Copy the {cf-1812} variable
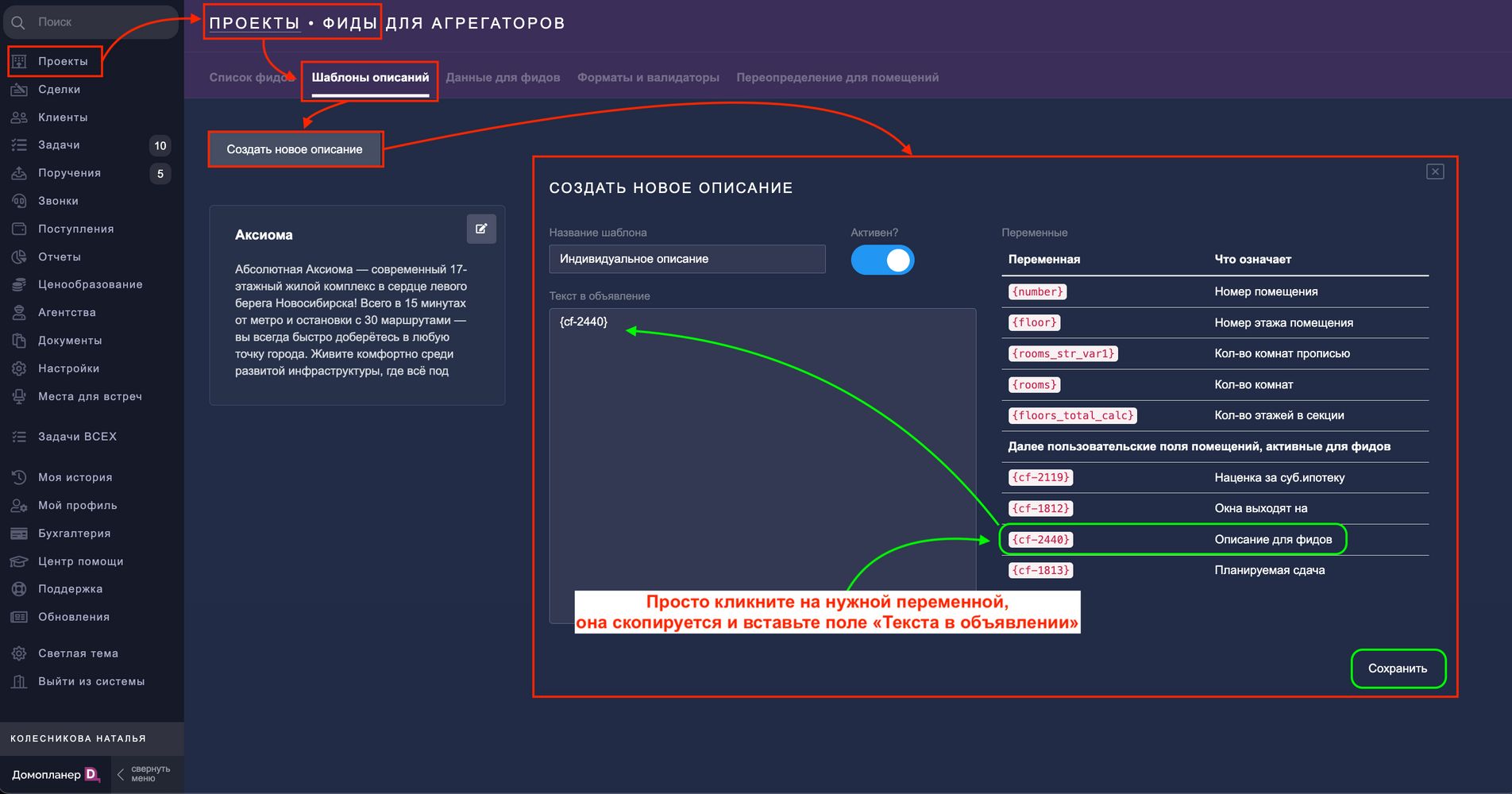The width and height of the screenshot is (1512, 794). (x=1040, y=508)
